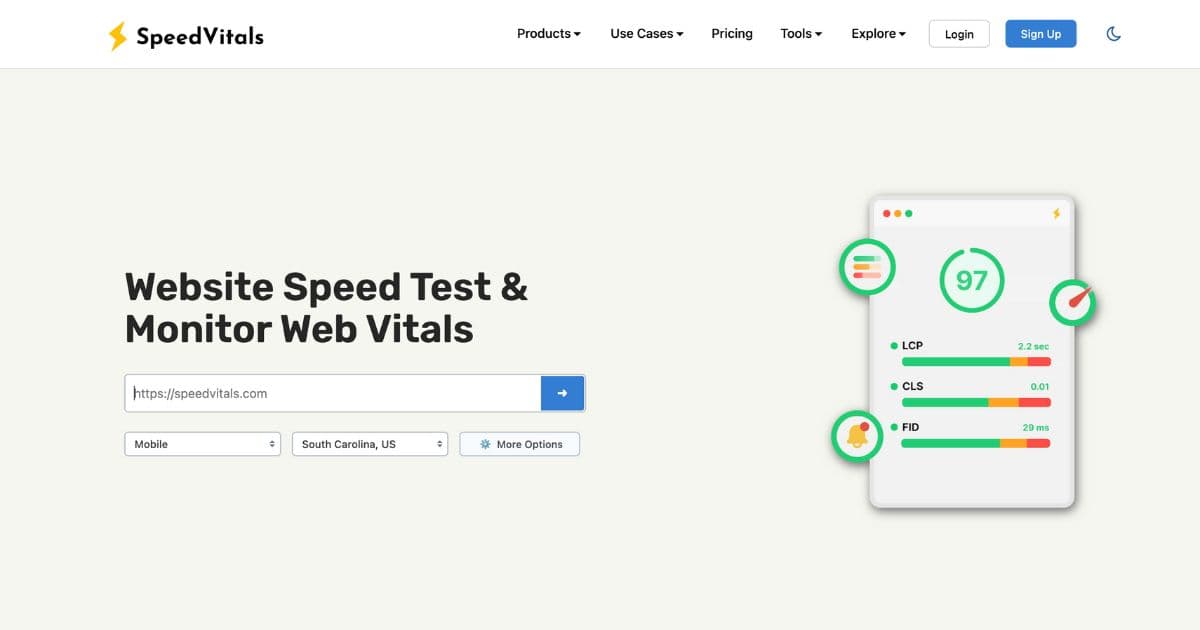
Task: Click the Login button
Action: tap(959, 34)
